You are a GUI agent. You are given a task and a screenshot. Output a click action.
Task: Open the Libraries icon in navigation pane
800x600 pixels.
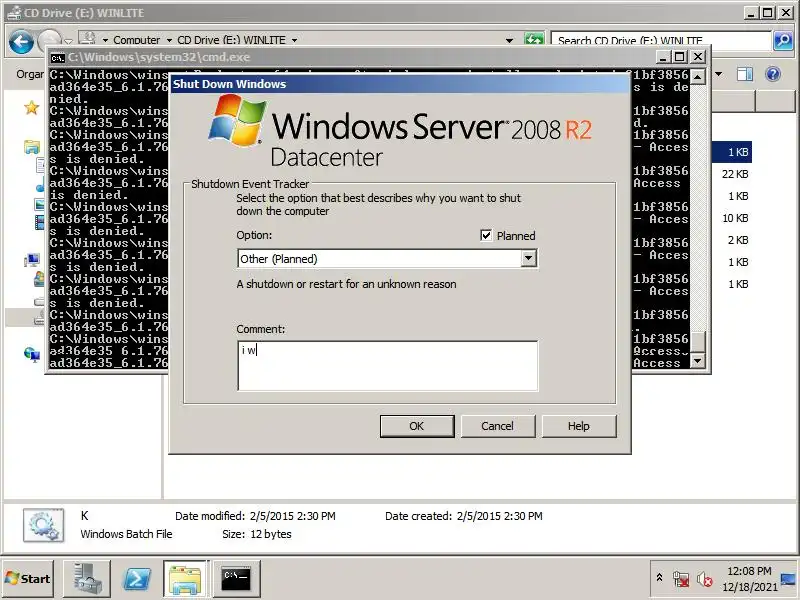coord(32,147)
